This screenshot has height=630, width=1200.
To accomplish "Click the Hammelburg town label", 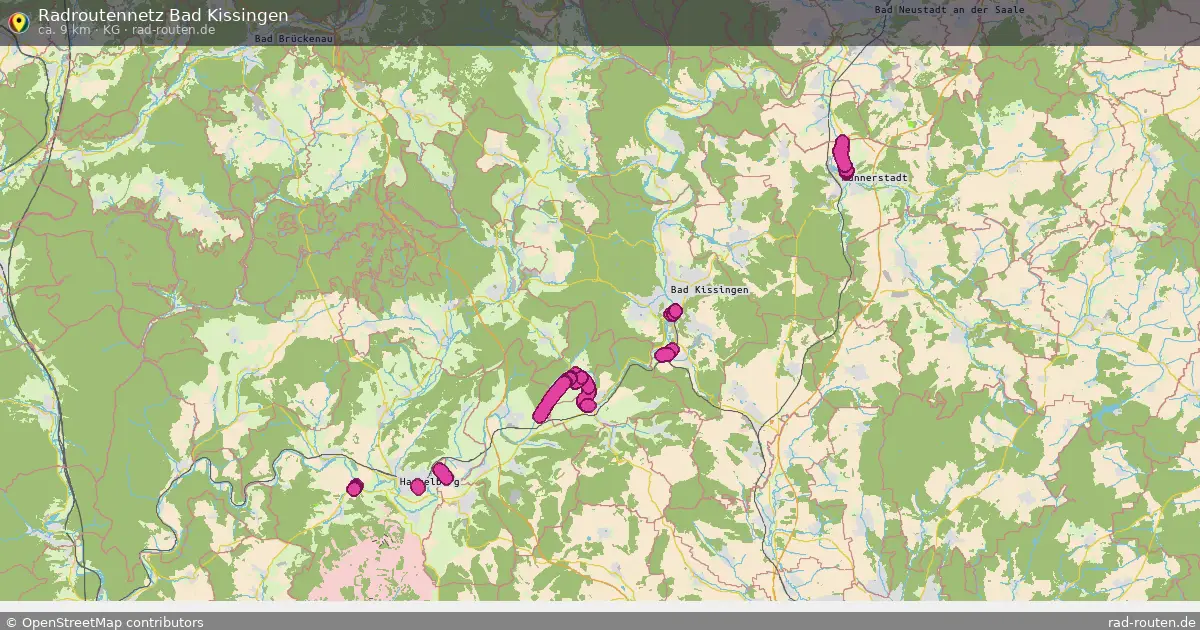I will (x=430, y=482).
